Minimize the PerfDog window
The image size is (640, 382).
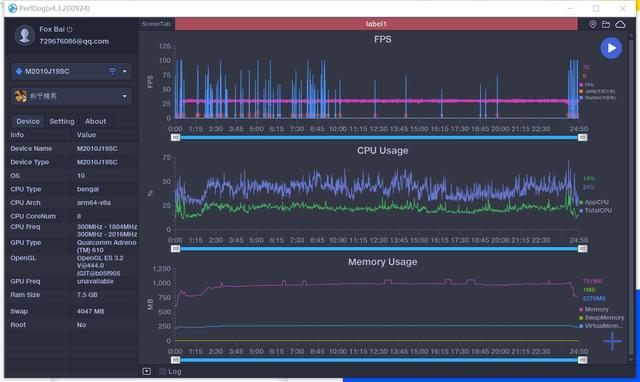pyautogui.click(x=570, y=8)
